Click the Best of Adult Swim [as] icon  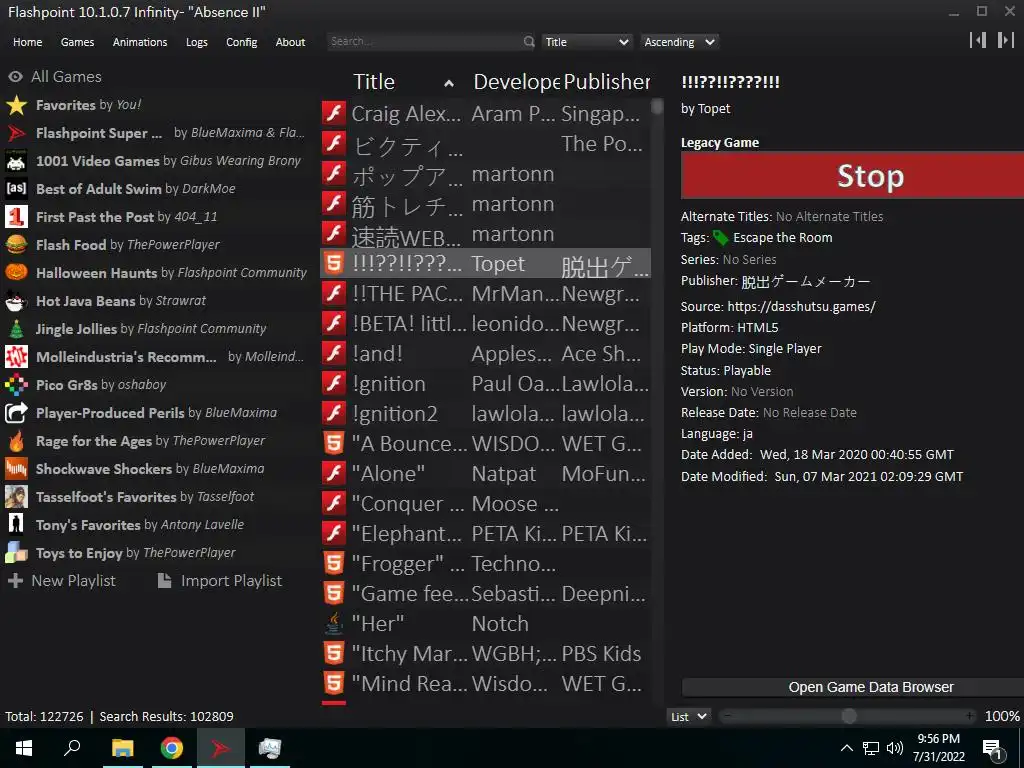click(16, 189)
